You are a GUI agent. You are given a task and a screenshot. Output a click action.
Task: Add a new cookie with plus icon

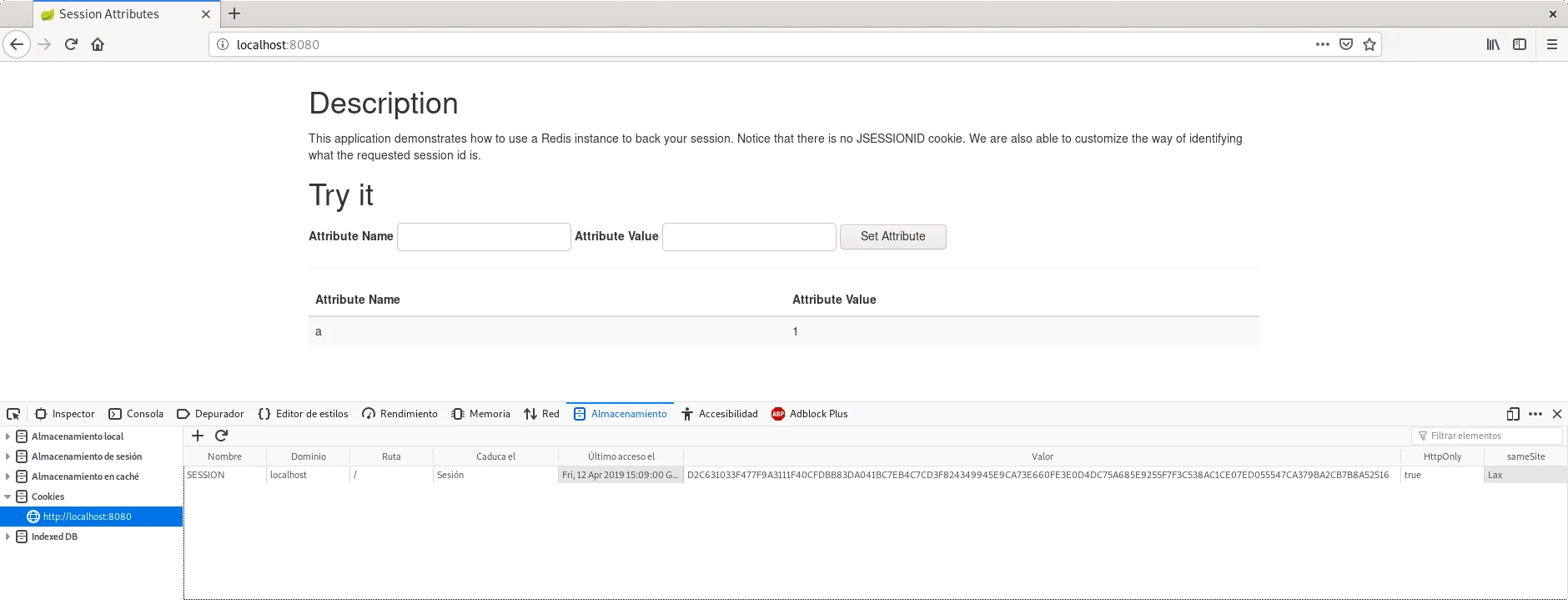tap(198, 436)
